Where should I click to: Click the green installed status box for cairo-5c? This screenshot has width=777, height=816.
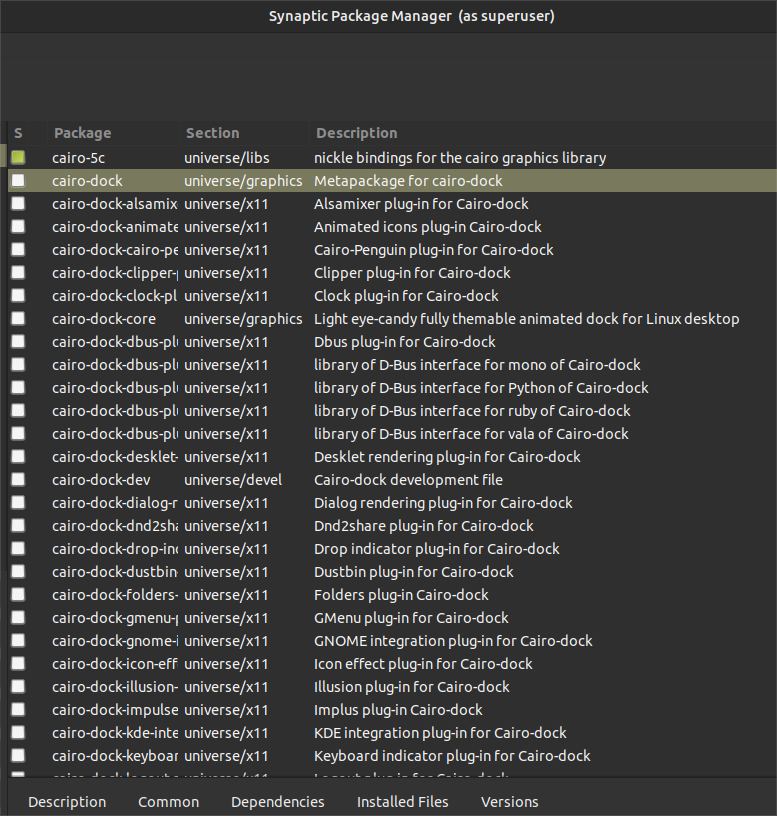(x=18, y=158)
